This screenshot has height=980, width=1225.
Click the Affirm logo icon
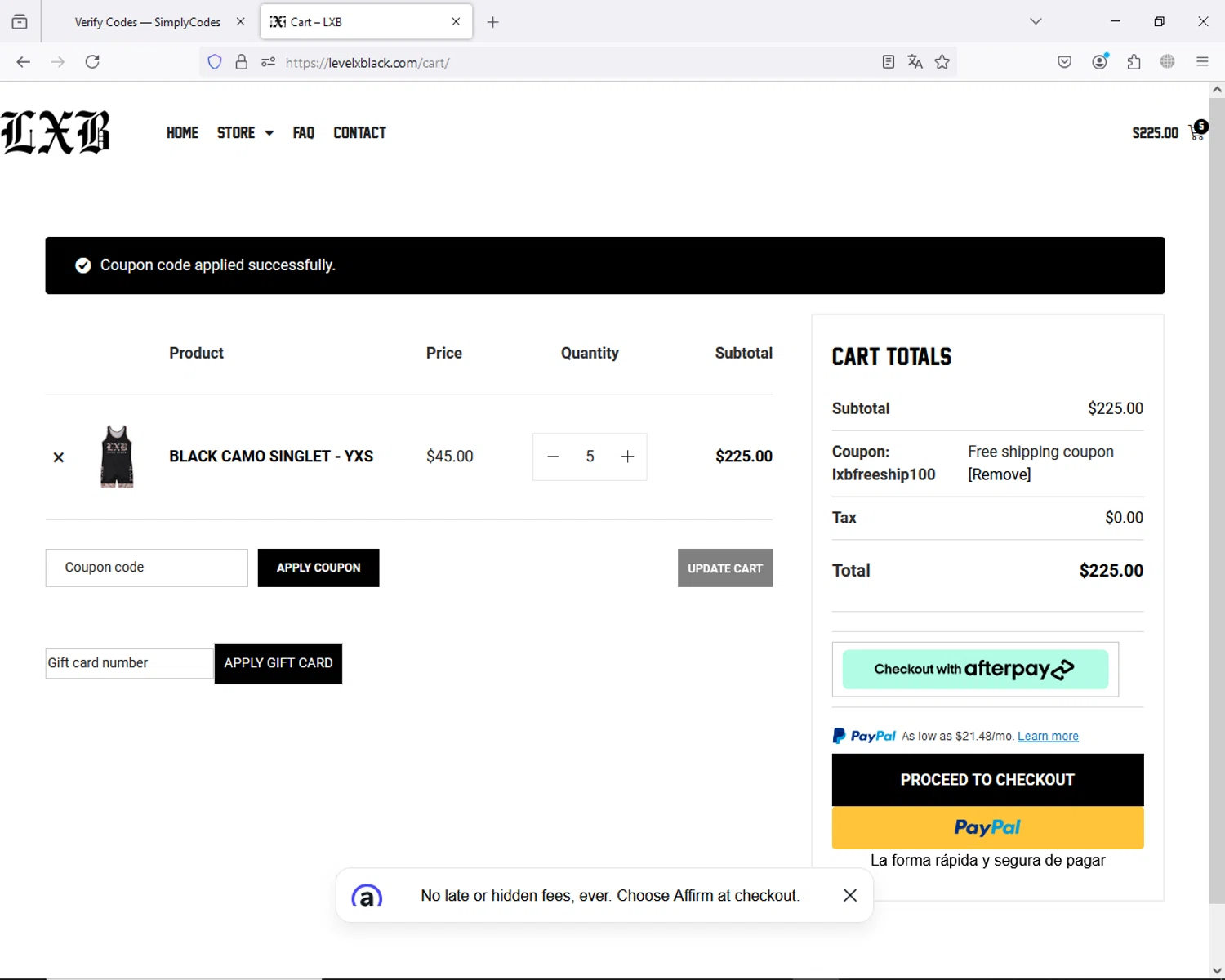click(367, 896)
